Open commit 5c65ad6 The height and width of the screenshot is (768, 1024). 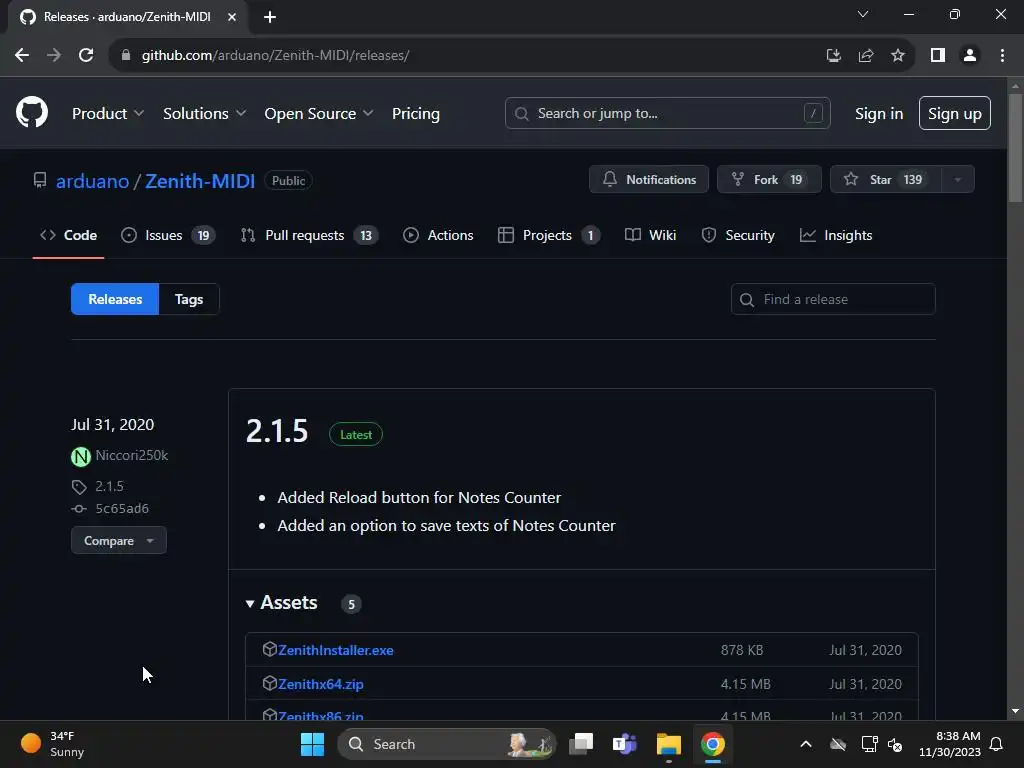click(x=121, y=508)
